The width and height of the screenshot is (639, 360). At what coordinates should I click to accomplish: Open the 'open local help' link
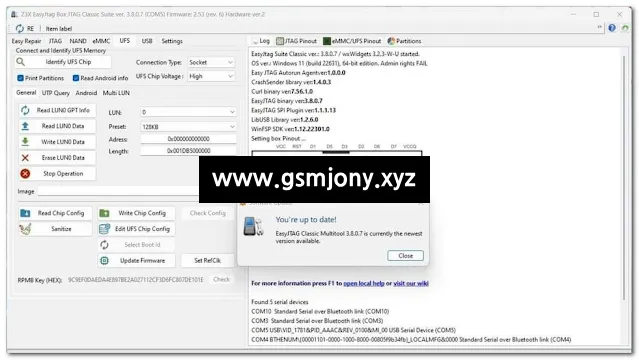click(364, 283)
